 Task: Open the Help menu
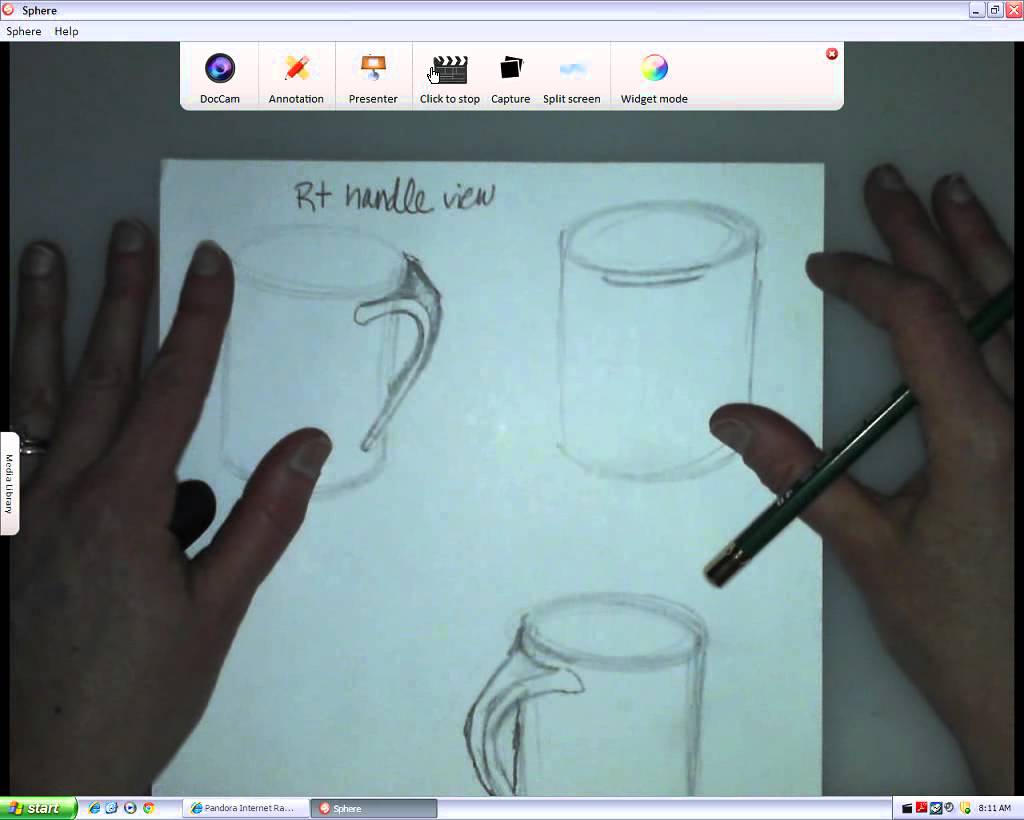(65, 31)
